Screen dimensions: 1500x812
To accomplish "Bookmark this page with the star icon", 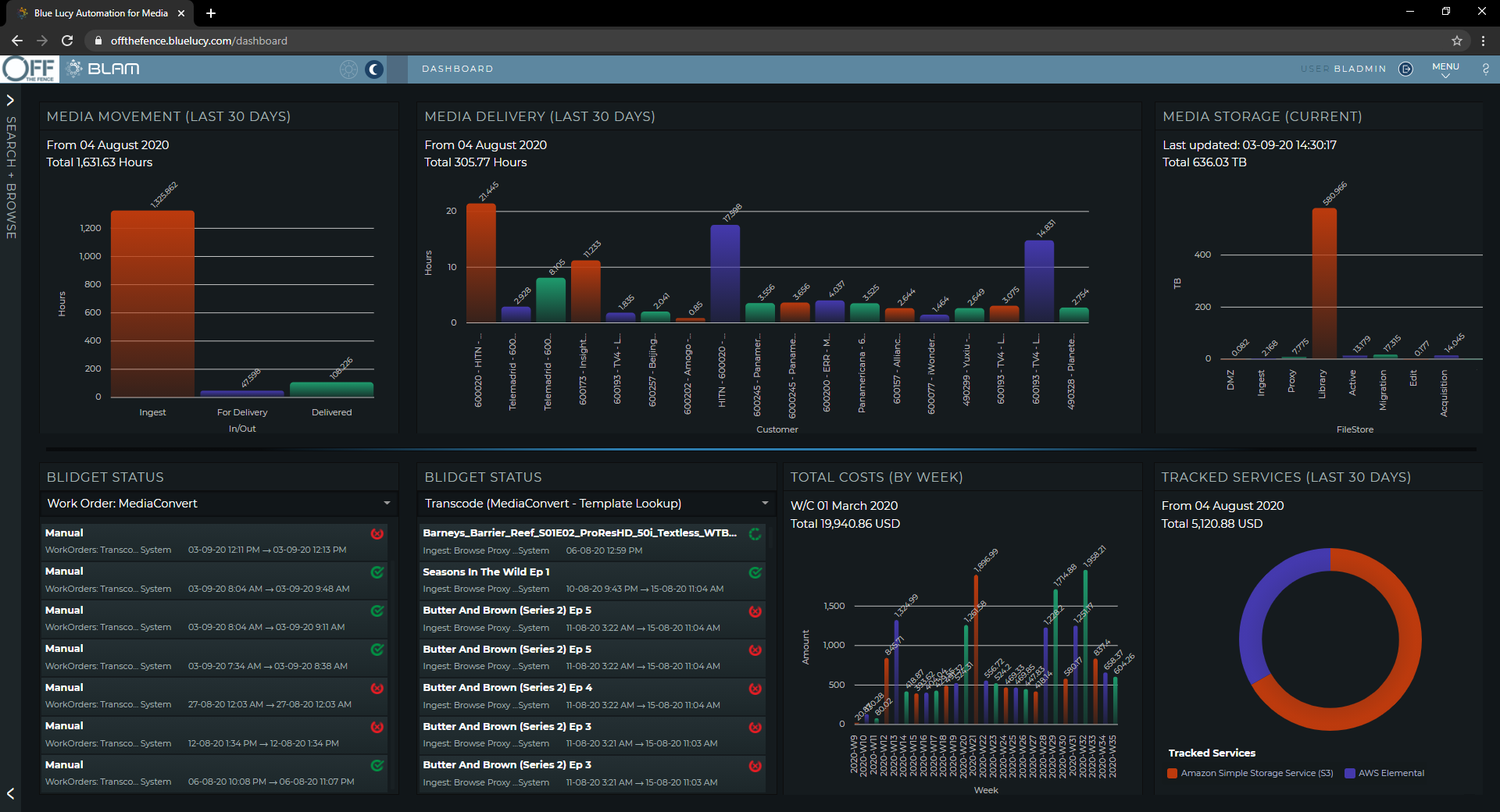I will point(1456,41).
